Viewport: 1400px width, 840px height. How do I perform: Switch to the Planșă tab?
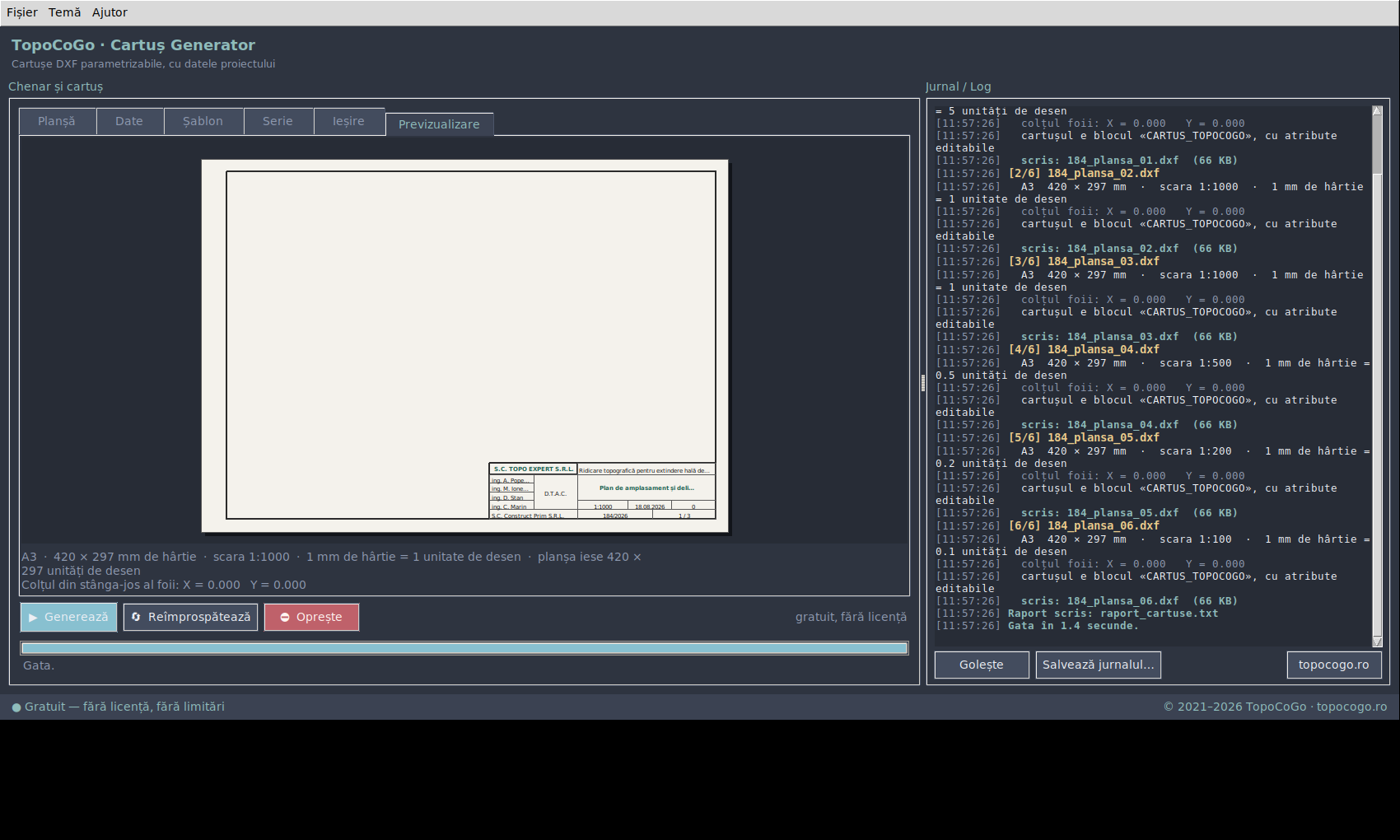[x=57, y=121]
